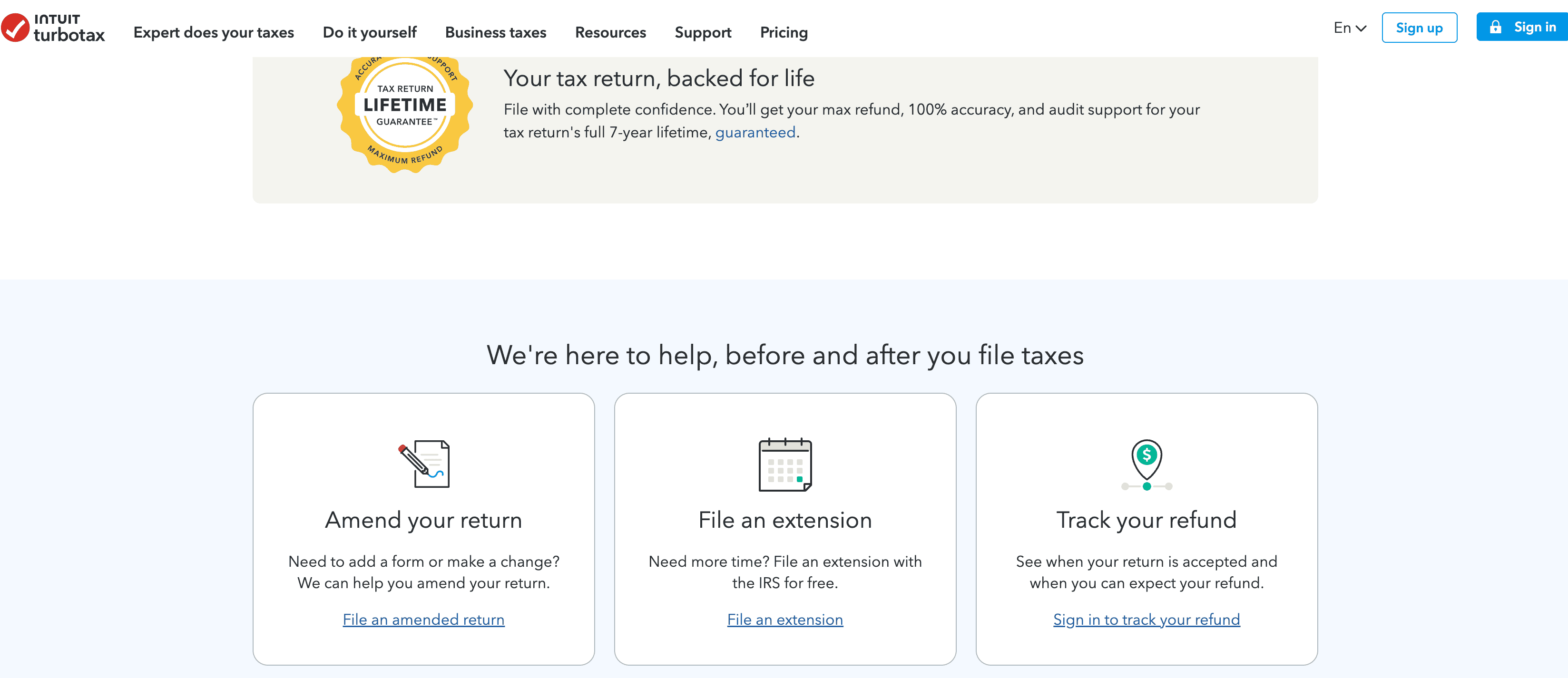Click the Intuit TurboTax logo
The height and width of the screenshot is (678, 1568).
tap(54, 29)
